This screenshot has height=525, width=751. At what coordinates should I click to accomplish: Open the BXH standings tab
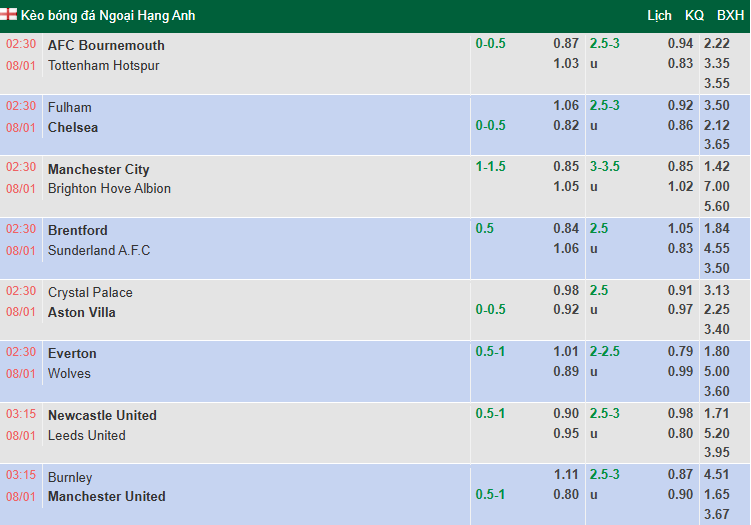pos(730,15)
